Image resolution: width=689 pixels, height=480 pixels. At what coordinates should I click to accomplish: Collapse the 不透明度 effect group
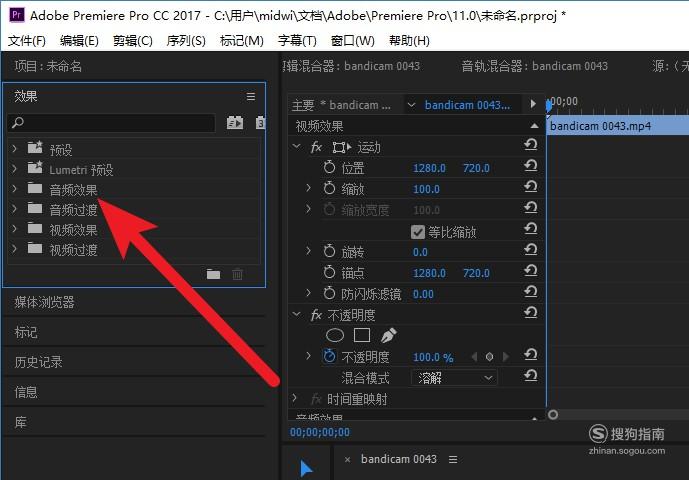(297, 314)
